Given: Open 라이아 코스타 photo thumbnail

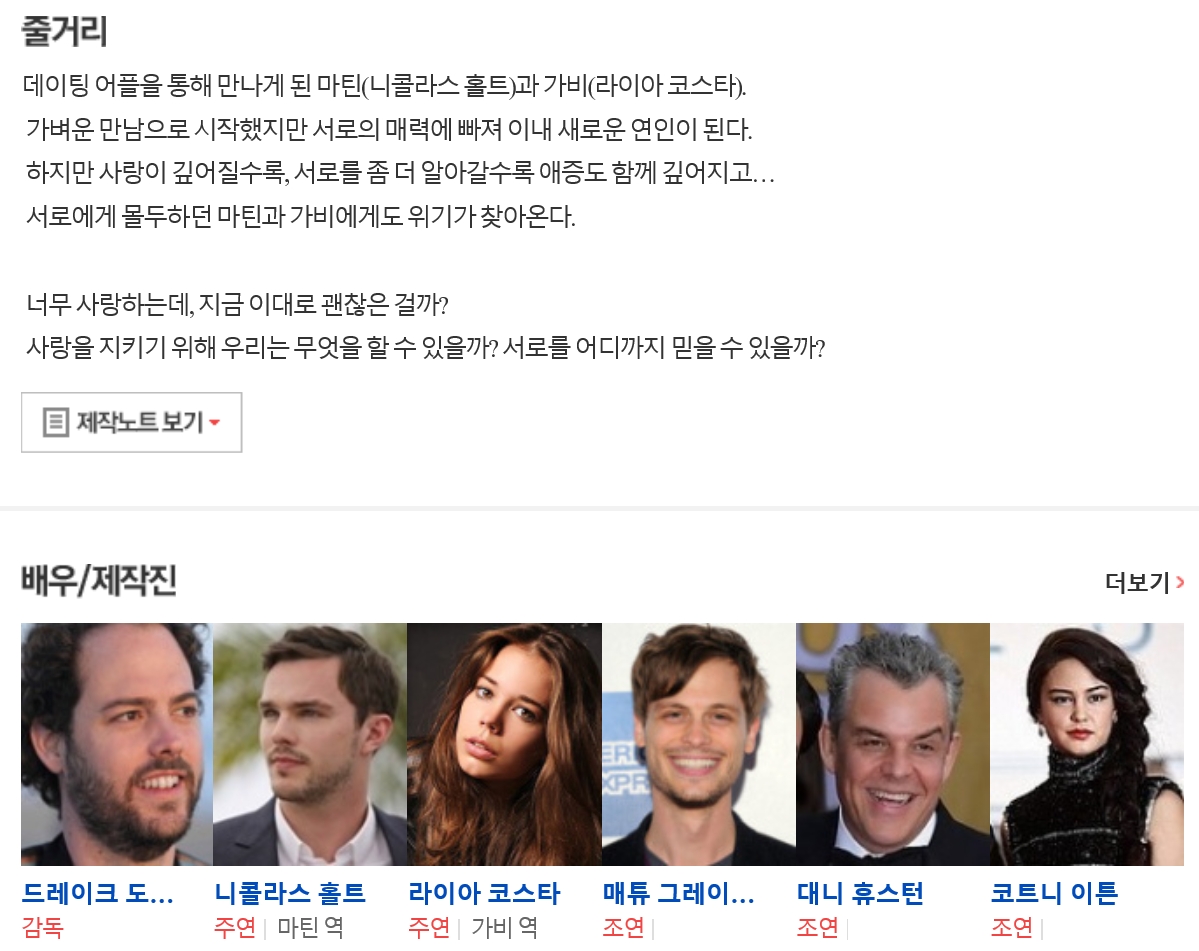Looking at the screenshot, I should (504, 744).
